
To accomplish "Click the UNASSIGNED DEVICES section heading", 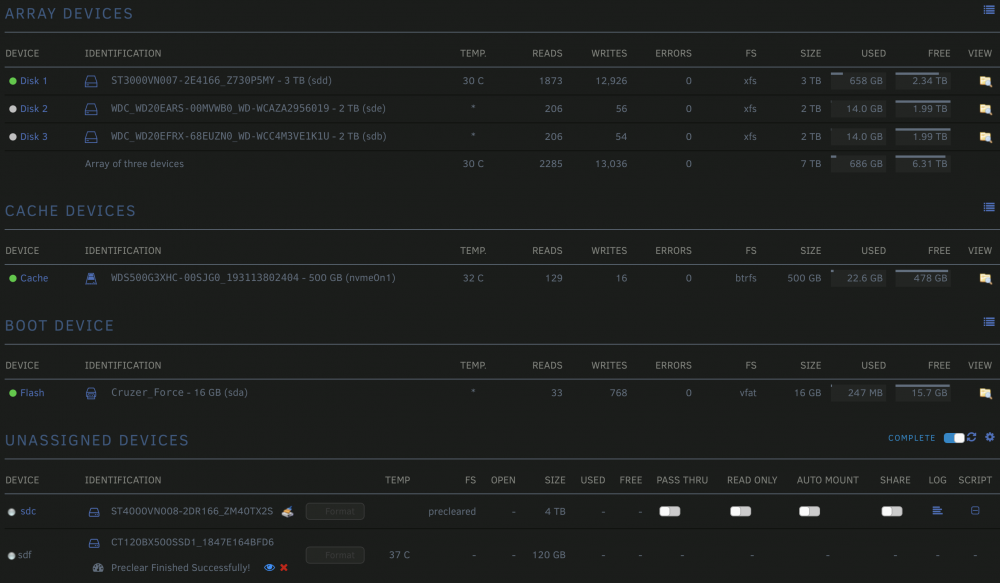I will (97, 440).
